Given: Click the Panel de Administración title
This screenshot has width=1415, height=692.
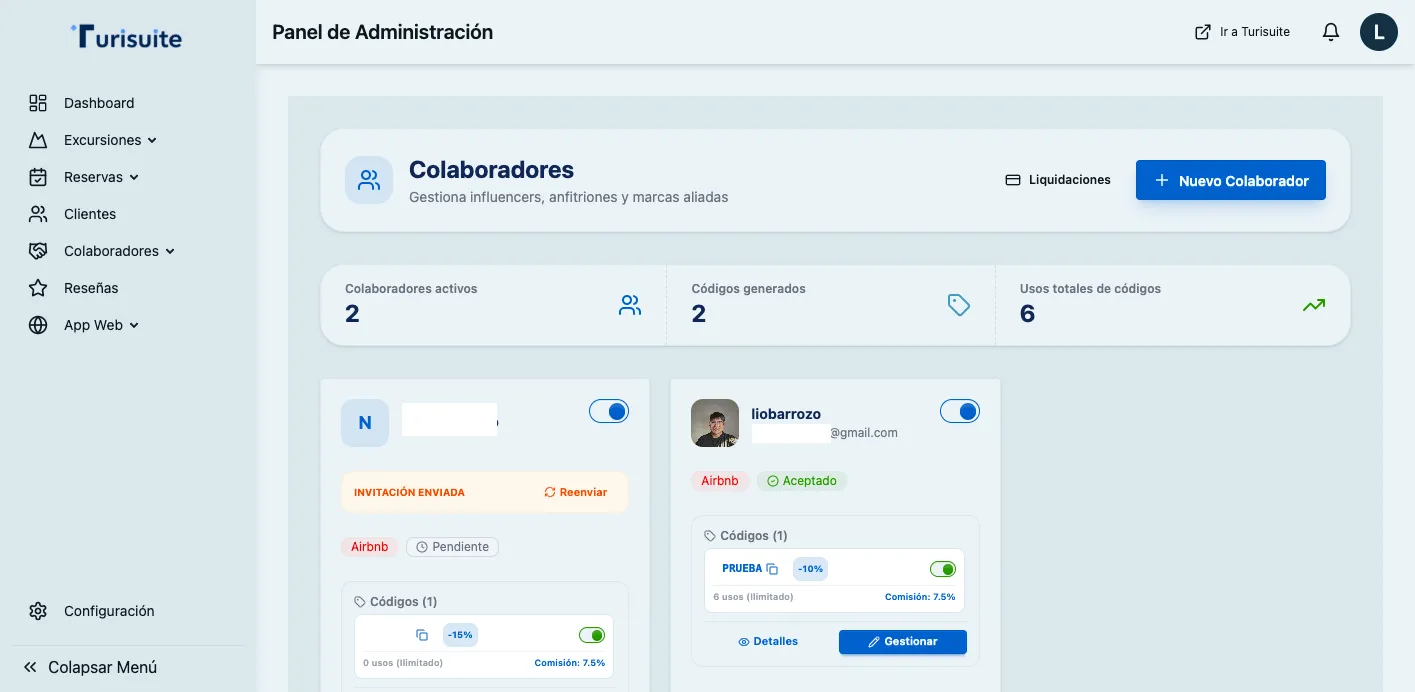Looking at the screenshot, I should coord(383,32).
